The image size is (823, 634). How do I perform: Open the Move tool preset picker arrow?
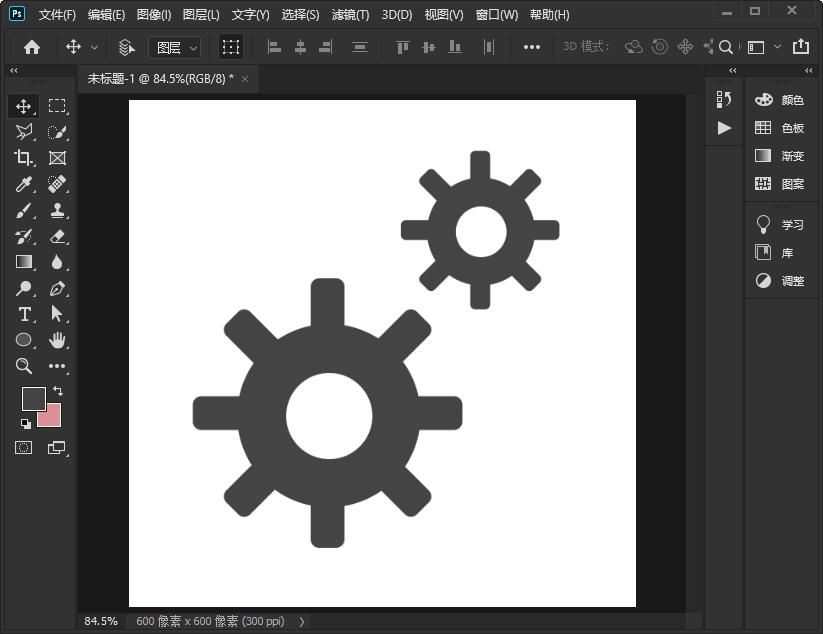[x=94, y=48]
